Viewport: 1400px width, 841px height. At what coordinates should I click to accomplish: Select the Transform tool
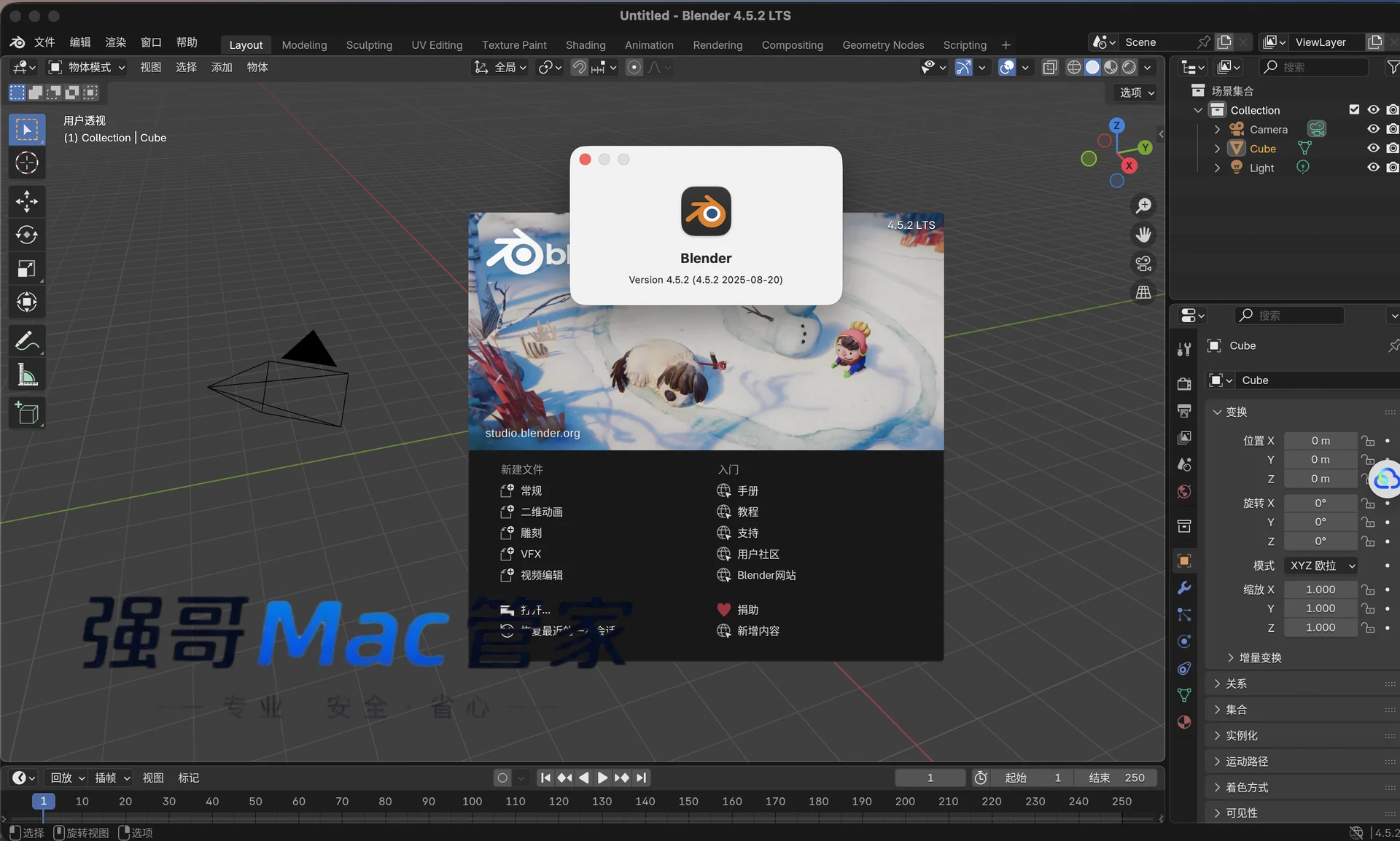[27, 302]
